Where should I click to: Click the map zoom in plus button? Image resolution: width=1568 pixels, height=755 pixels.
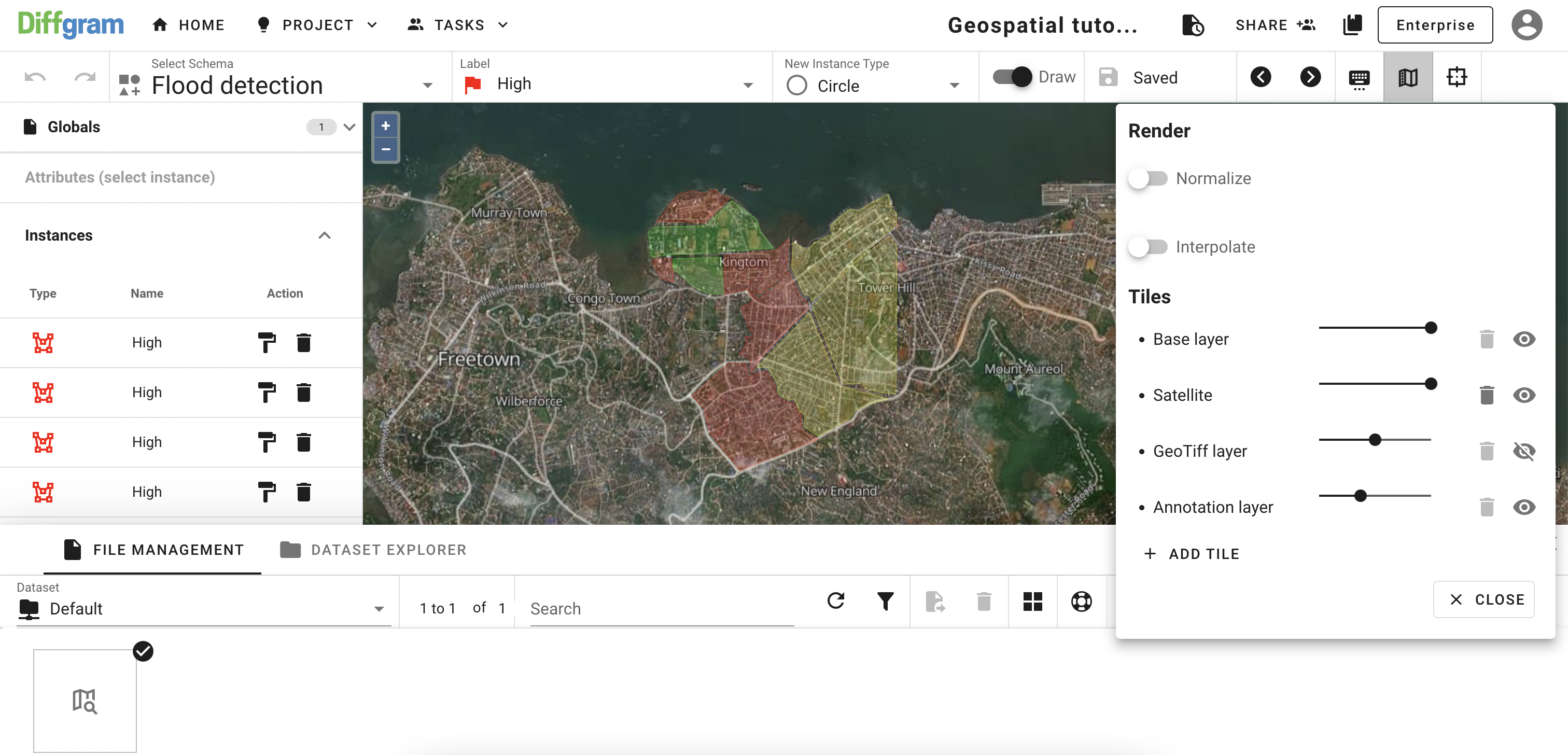(385, 126)
